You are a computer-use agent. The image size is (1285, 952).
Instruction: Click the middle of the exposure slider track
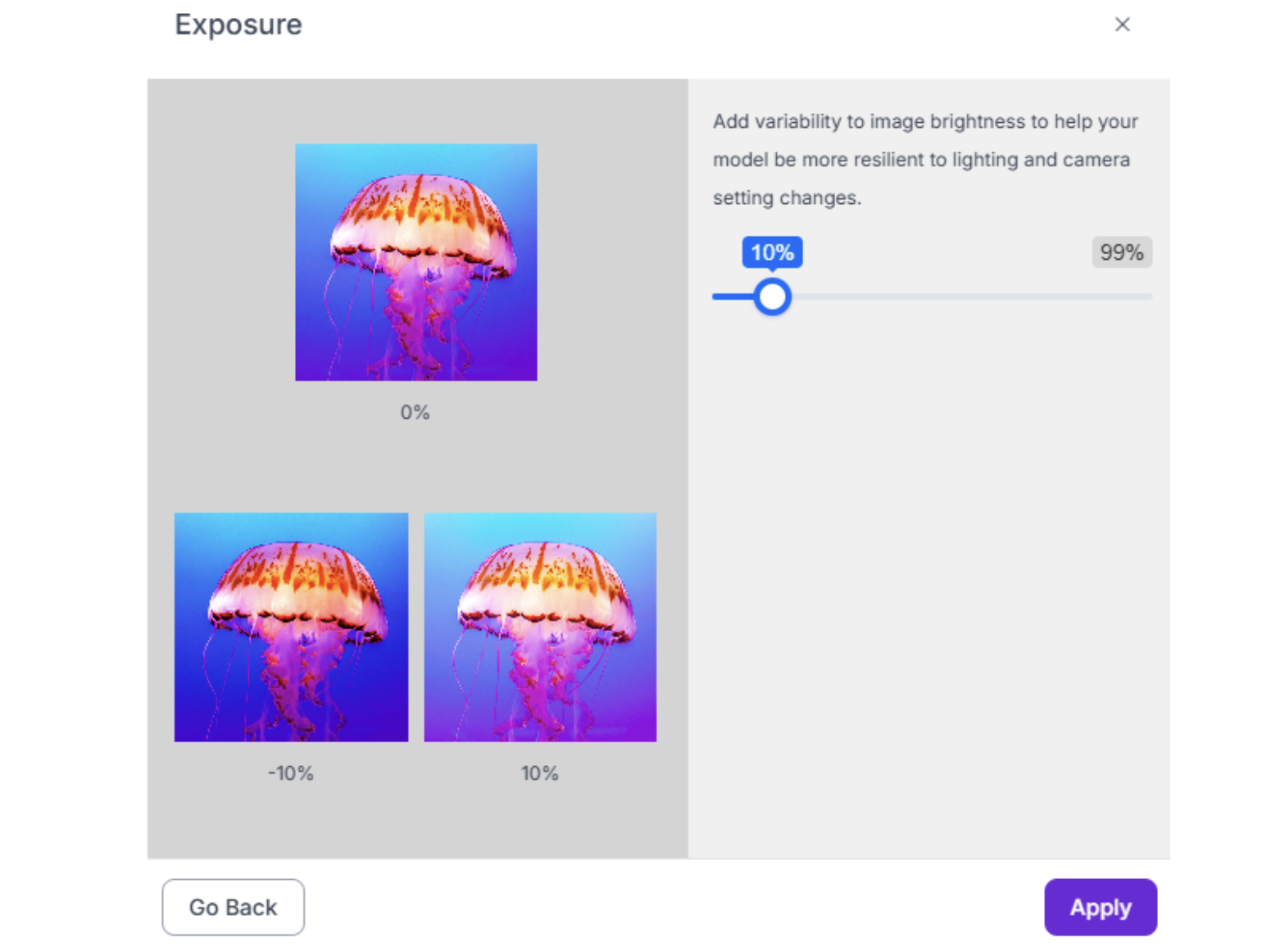click(x=933, y=297)
